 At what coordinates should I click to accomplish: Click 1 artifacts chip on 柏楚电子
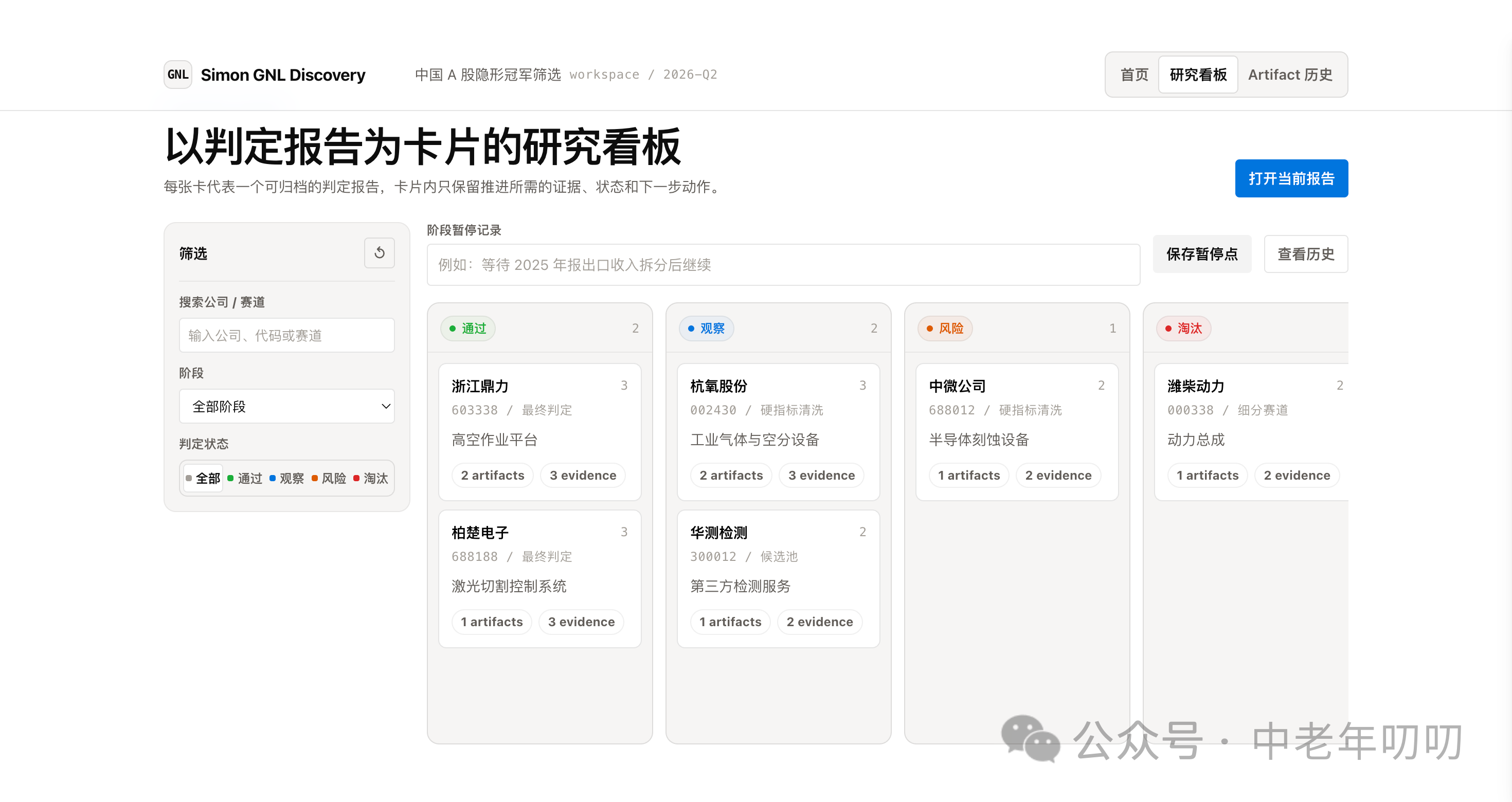coord(491,622)
